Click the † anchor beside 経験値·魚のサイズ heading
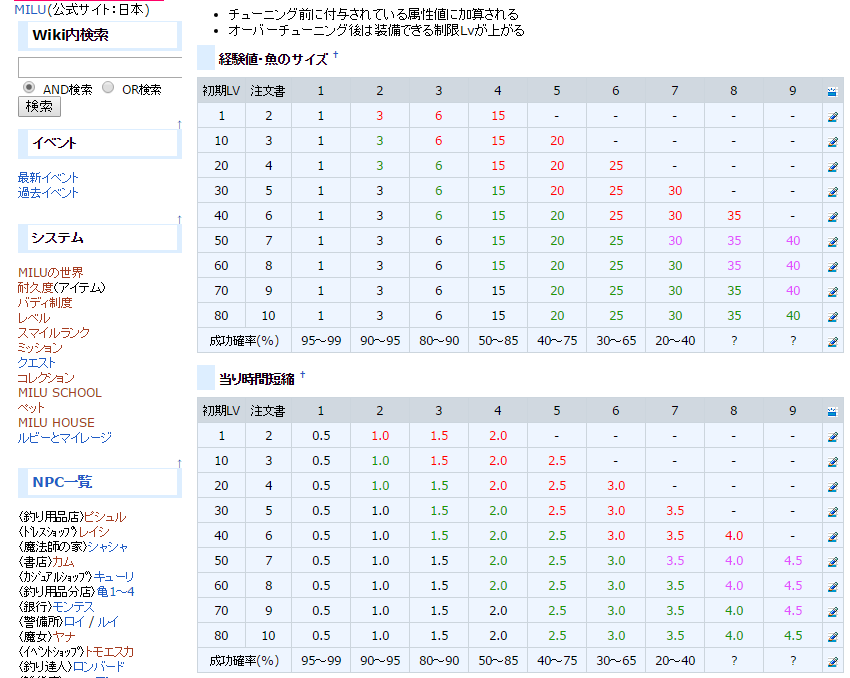Screen dimensions: 850x678 [x=335, y=56]
